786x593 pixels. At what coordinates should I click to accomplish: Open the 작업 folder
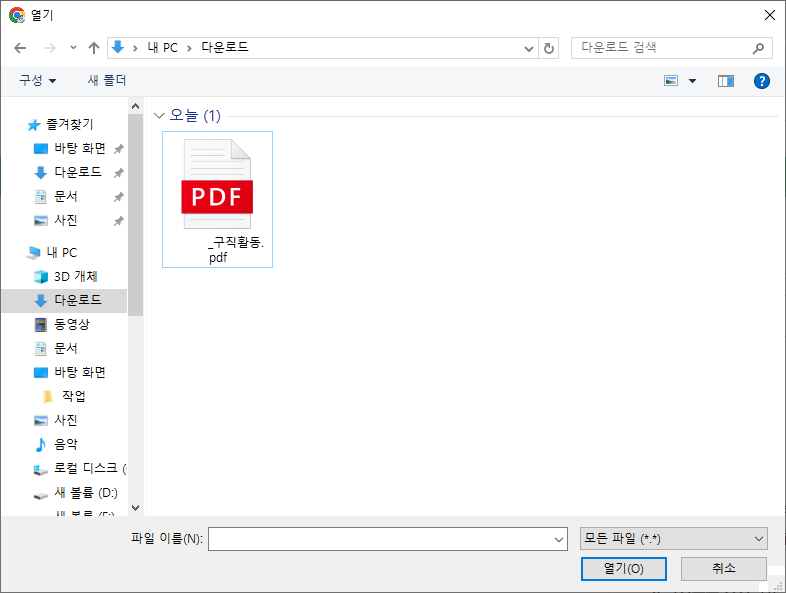74,396
